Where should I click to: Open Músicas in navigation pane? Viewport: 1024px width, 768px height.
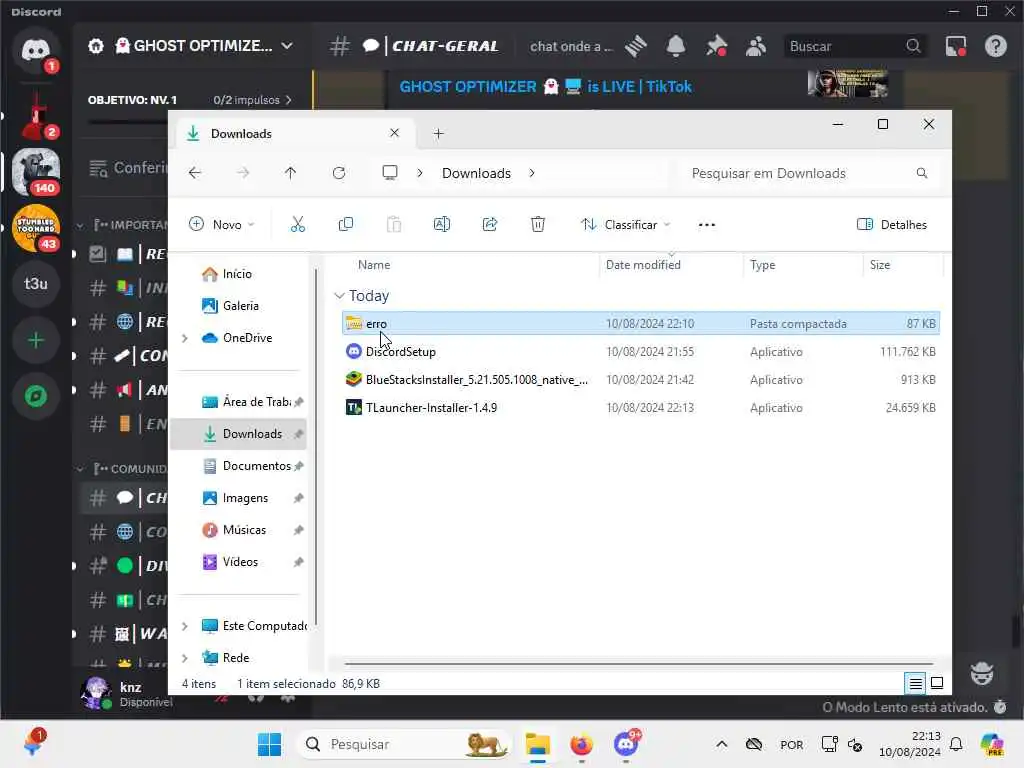click(244, 530)
